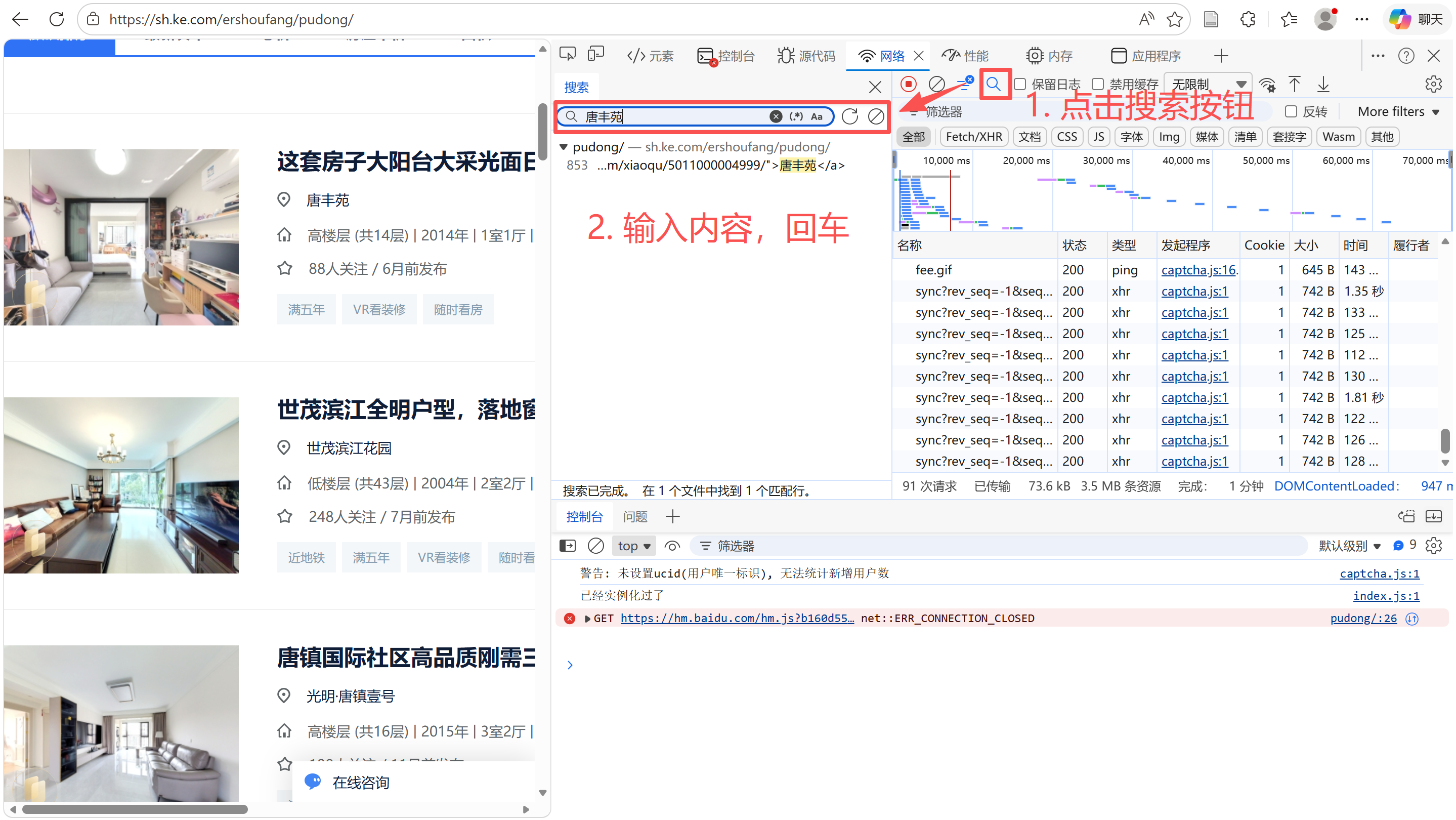Viewport: 1456px width, 820px height.
Task: Click the webpage horizontal scrollbar thumb
Action: pos(135,809)
